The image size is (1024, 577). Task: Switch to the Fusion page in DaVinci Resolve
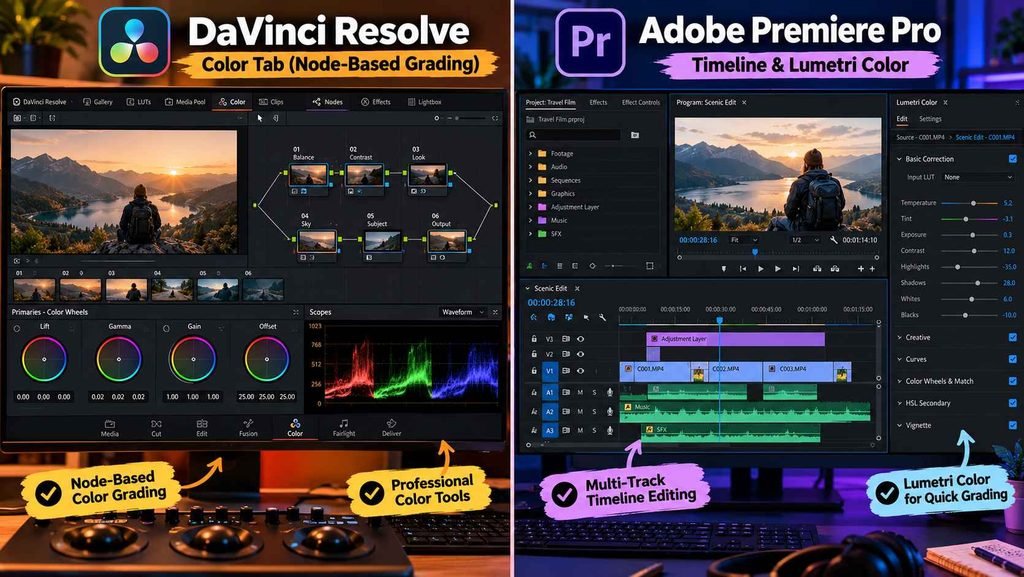(248, 428)
